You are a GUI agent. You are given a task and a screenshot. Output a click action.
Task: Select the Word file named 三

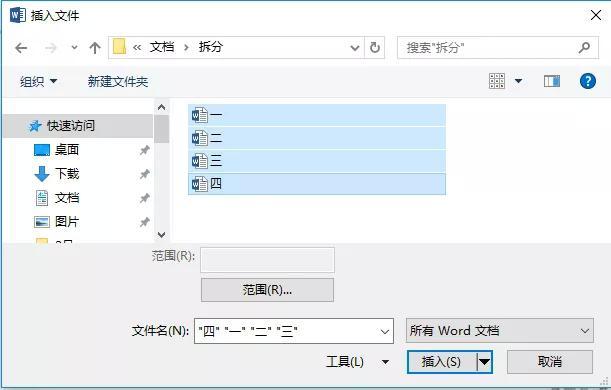click(x=317, y=161)
